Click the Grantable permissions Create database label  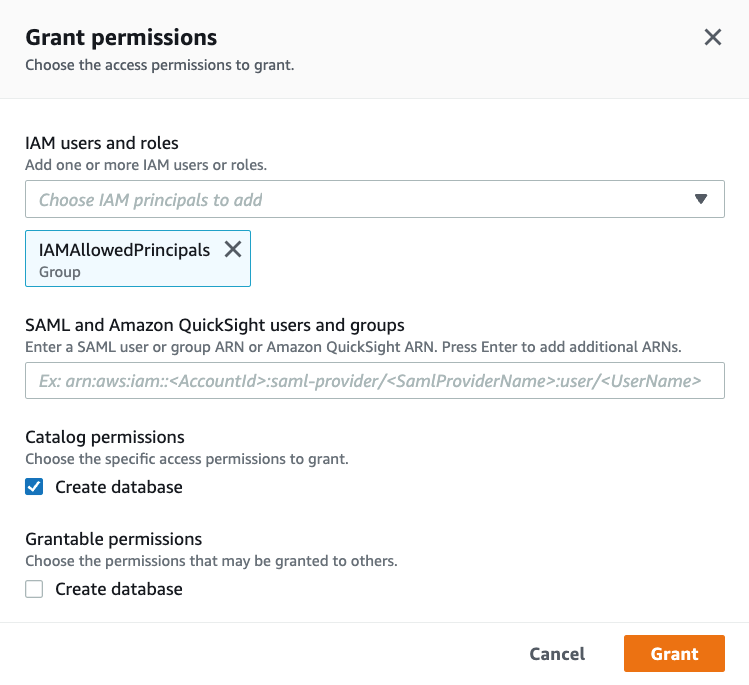[119, 589]
